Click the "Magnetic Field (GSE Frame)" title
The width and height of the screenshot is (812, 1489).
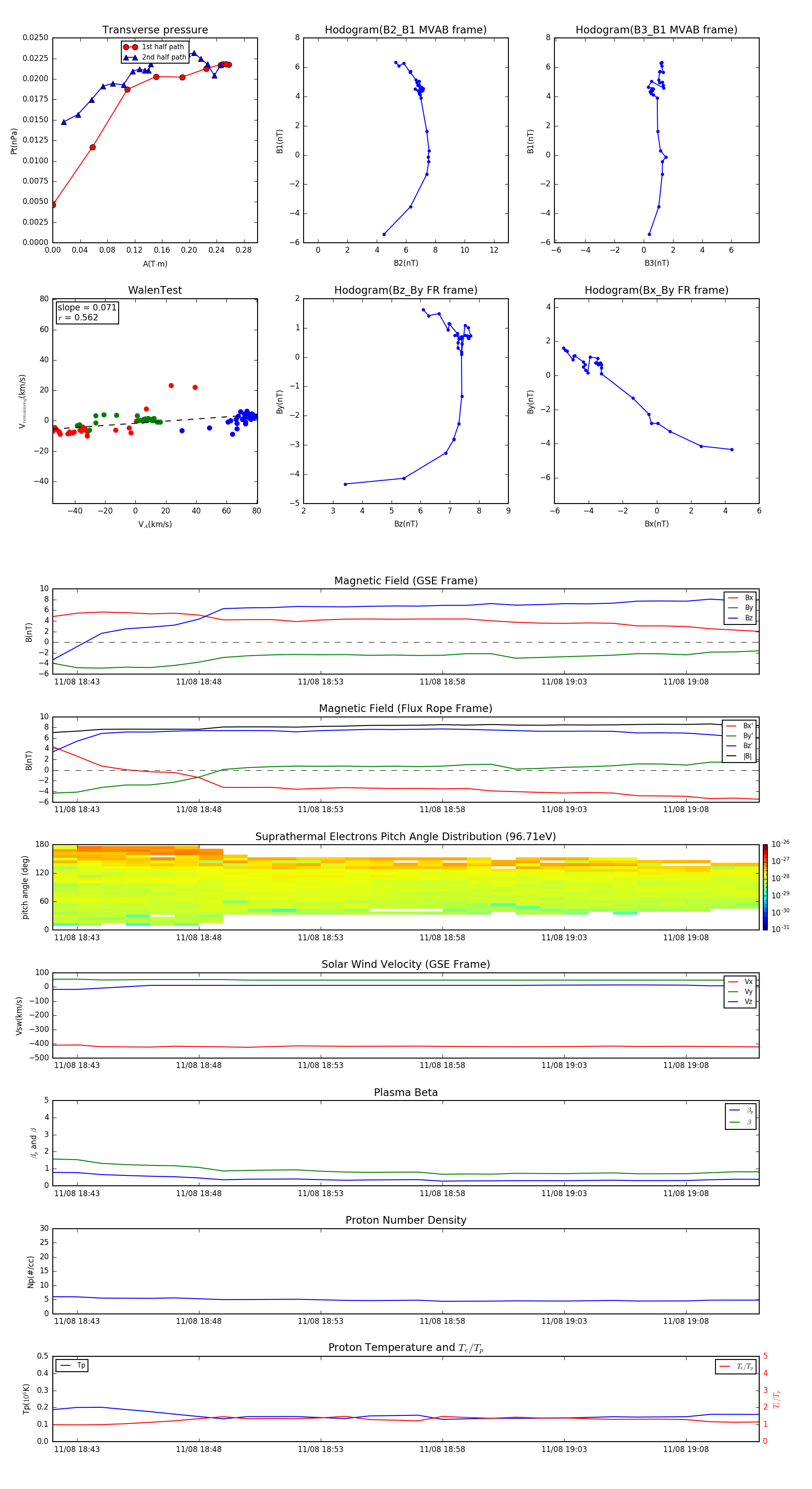pyautogui.click(x=406, y=581)
